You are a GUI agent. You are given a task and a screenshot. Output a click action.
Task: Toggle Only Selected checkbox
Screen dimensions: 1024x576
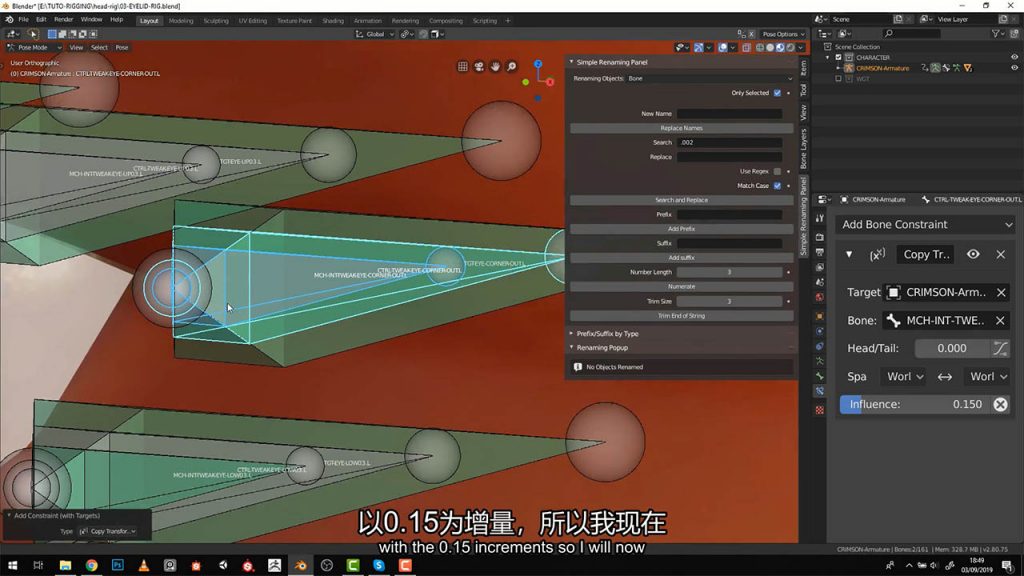pos(777,93)
